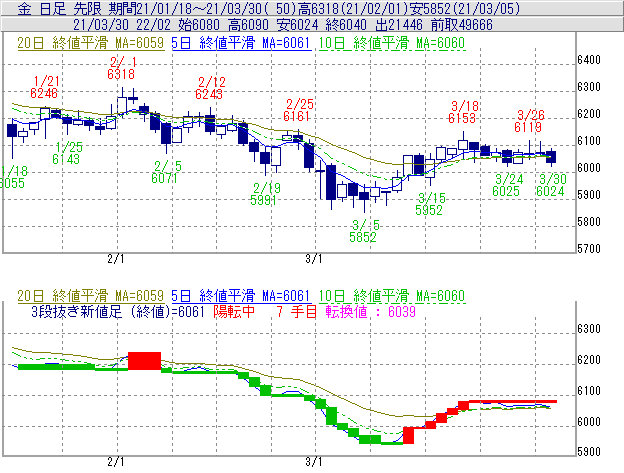624x473 pixels.
Task: Click the magenta 転換値：6039 text
Action: point(370,311)
